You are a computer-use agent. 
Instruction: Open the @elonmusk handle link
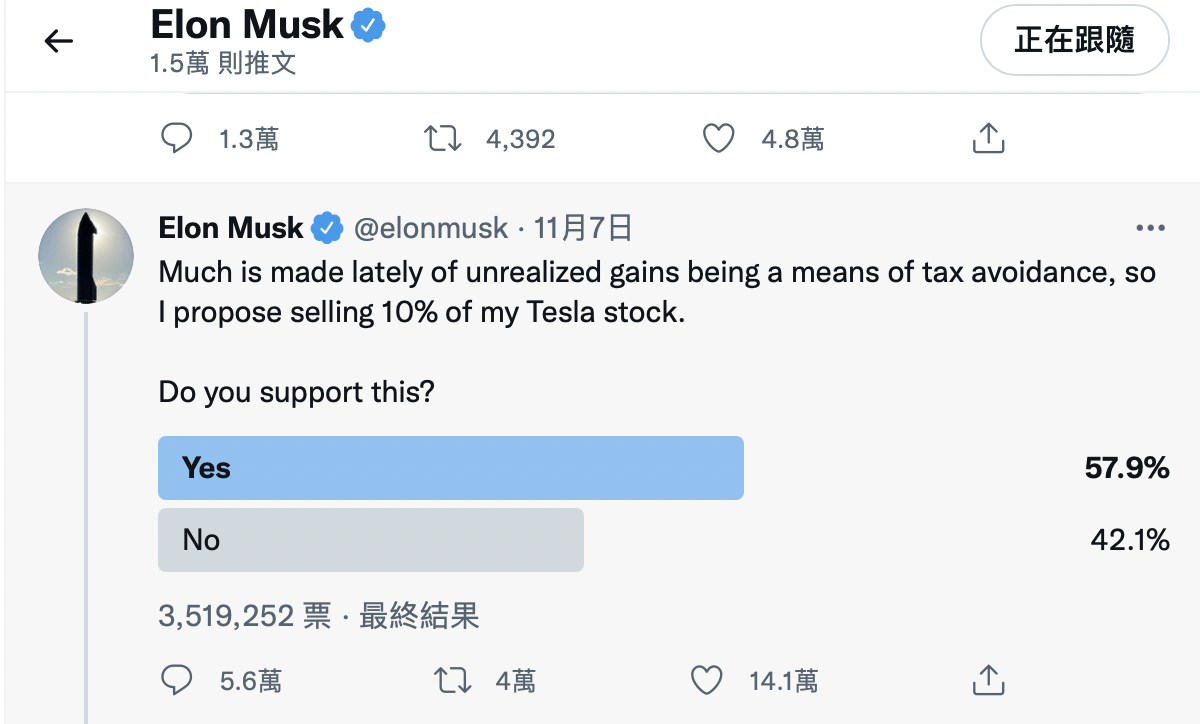click(x=431, y=228)
